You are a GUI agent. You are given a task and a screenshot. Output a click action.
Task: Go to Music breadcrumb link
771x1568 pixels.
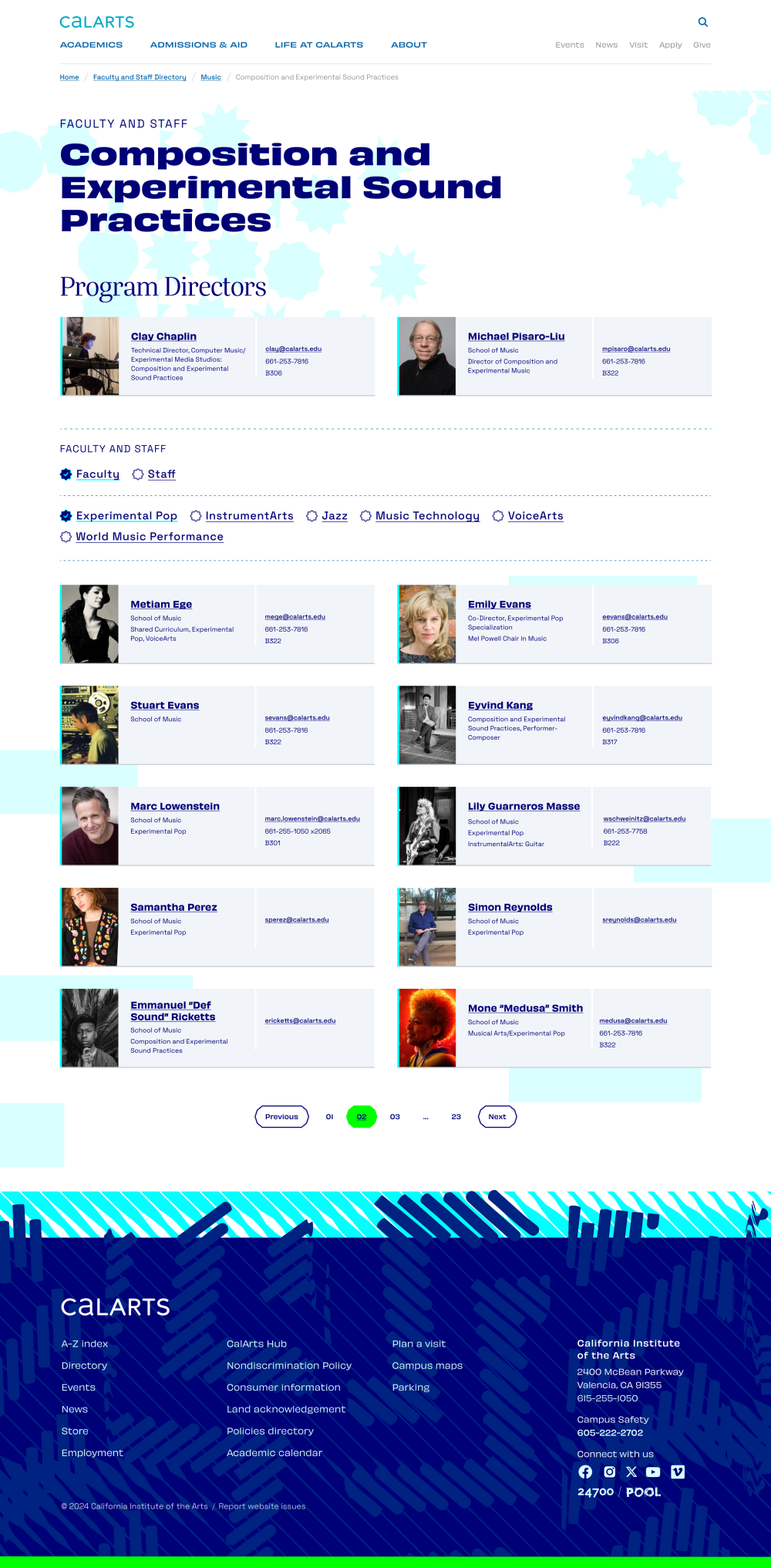coord(210,77)
